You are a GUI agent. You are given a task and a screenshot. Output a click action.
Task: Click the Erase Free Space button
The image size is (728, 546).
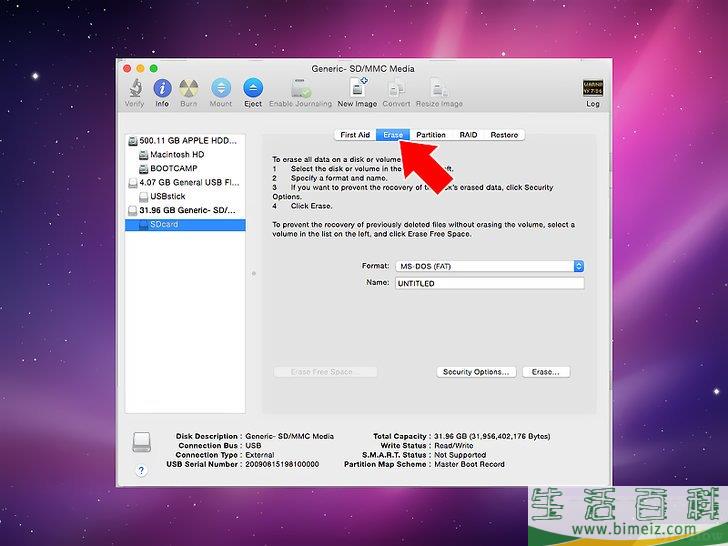(325, 372)
